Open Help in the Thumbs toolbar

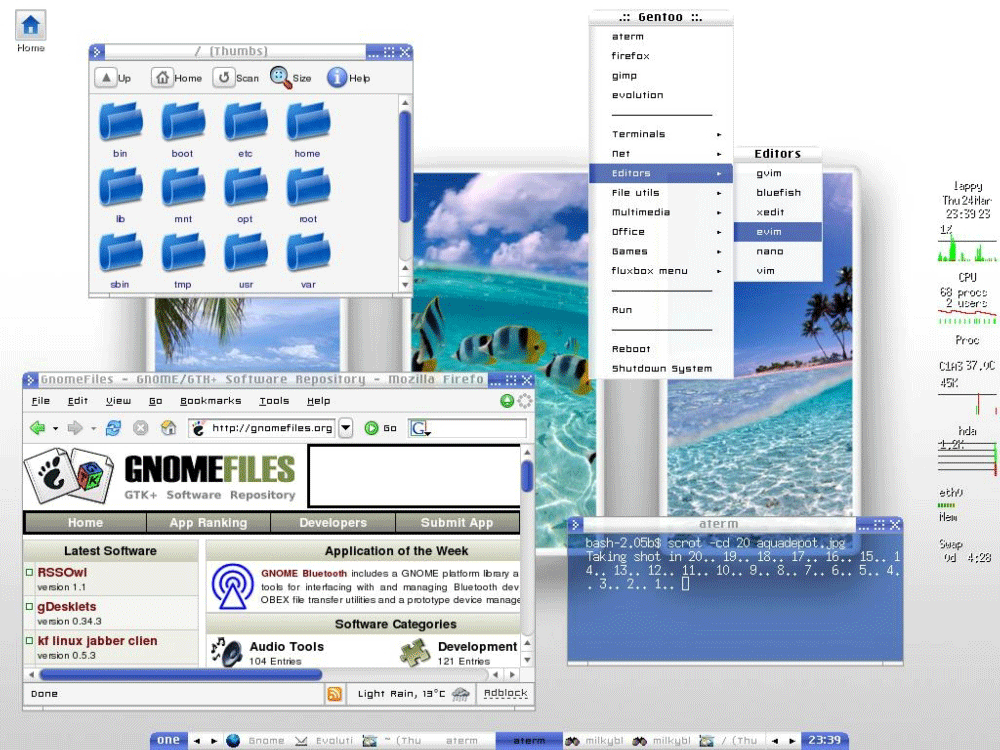click(x=348, y=78)
